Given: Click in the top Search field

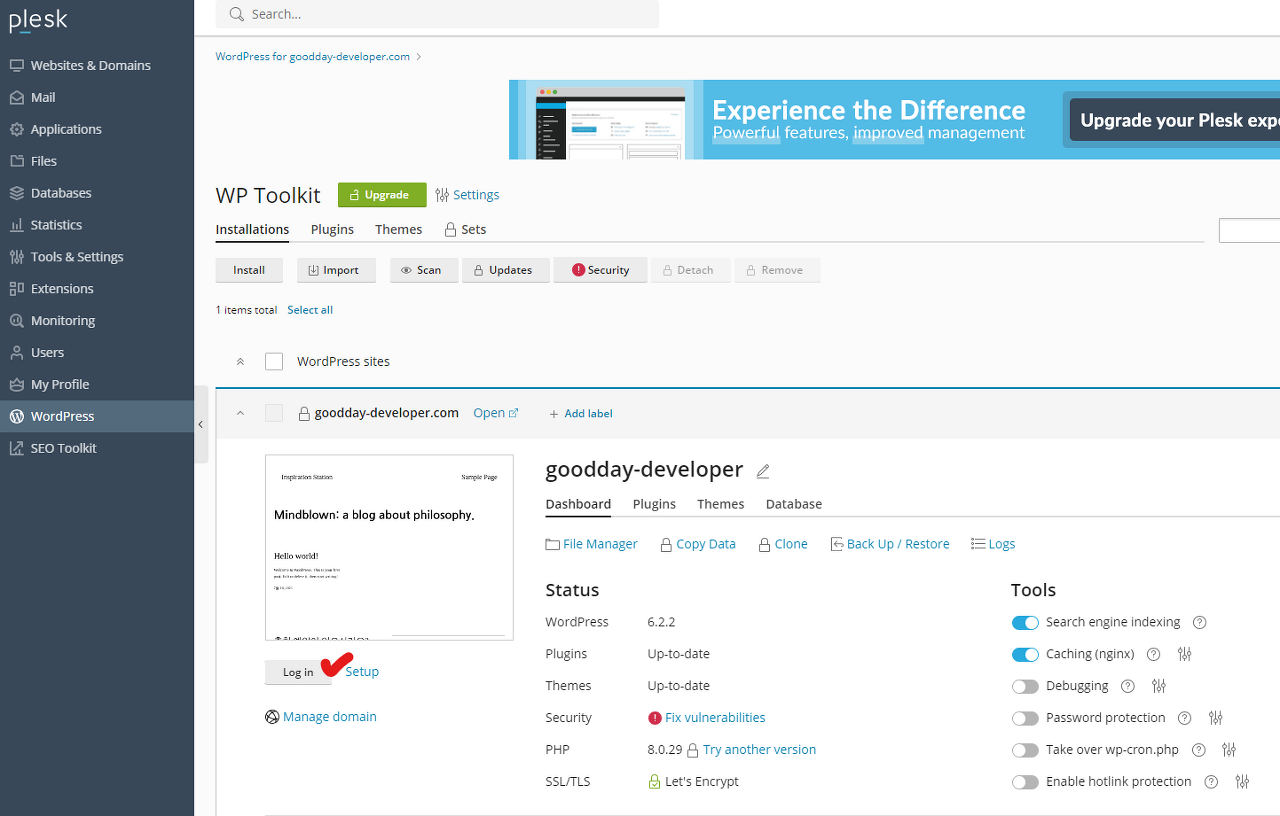Looking at the screenshot, I should [x=437, y=14].
